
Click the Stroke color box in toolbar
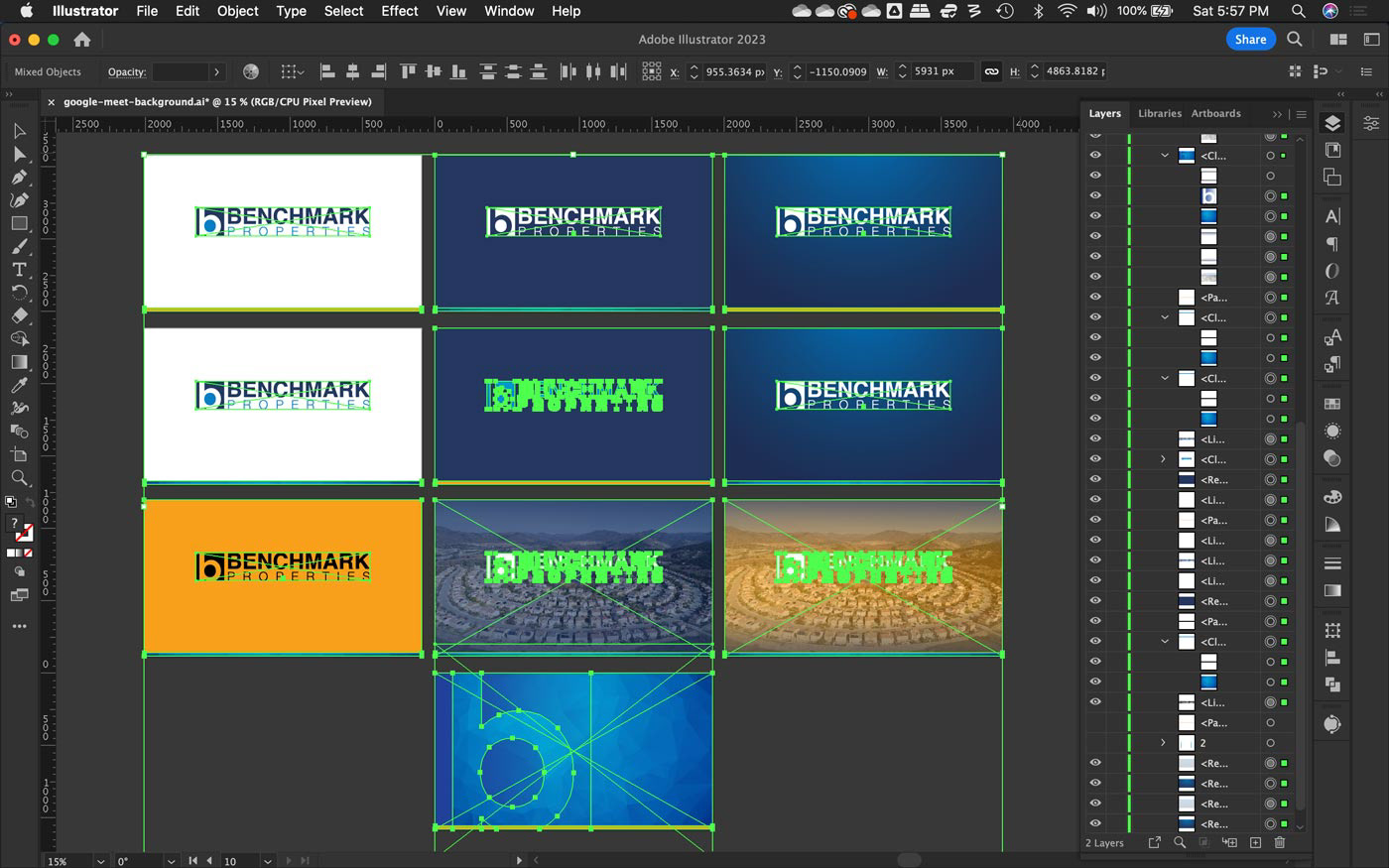pos(25,534)
